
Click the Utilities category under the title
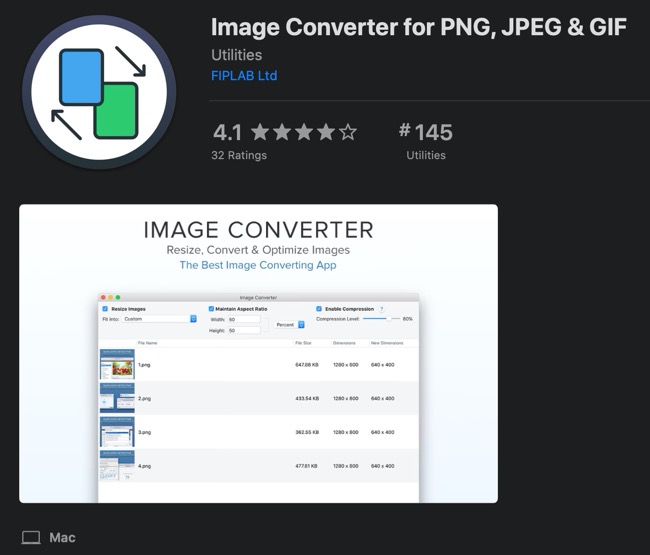pyautogui.click(x=236, y=55)
